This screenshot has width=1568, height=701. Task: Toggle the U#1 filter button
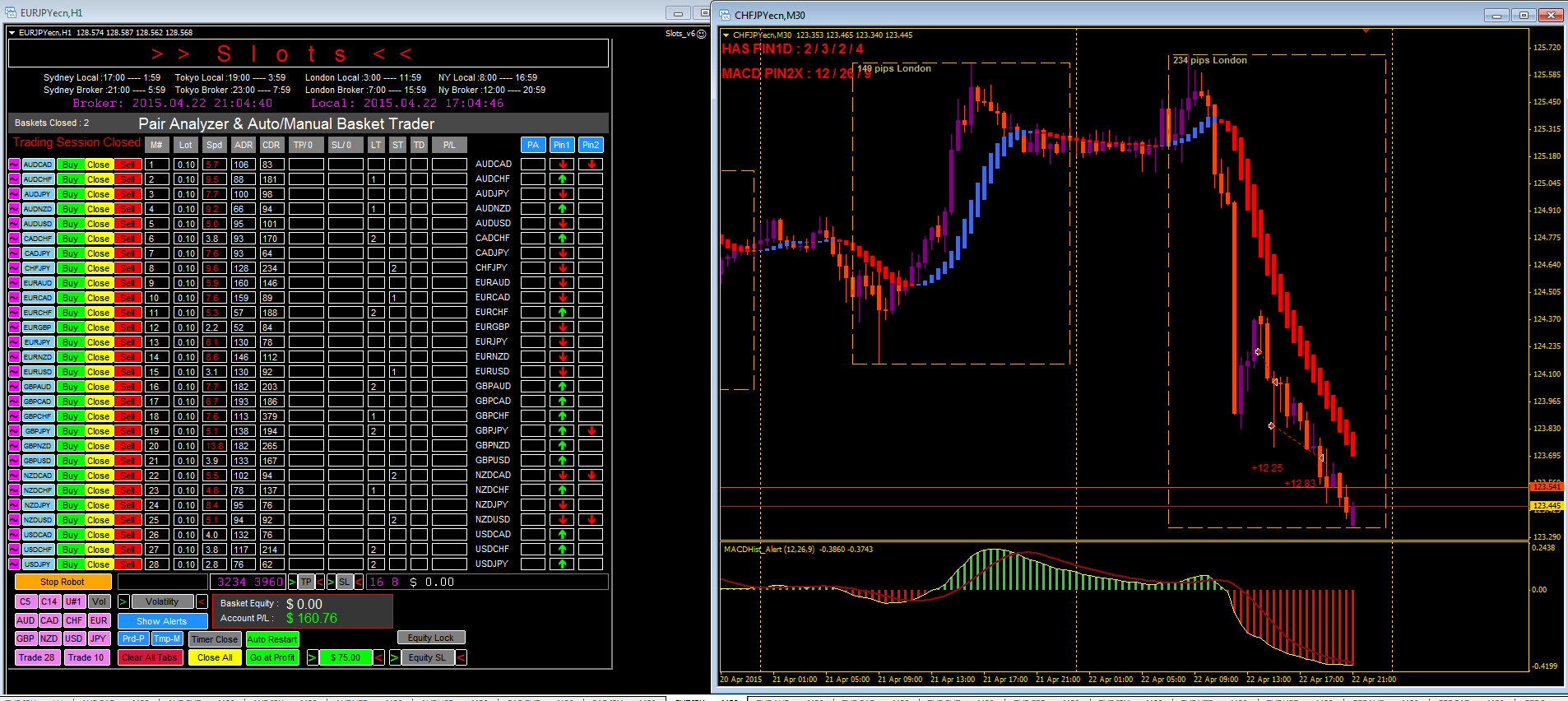tap(74, 602)
